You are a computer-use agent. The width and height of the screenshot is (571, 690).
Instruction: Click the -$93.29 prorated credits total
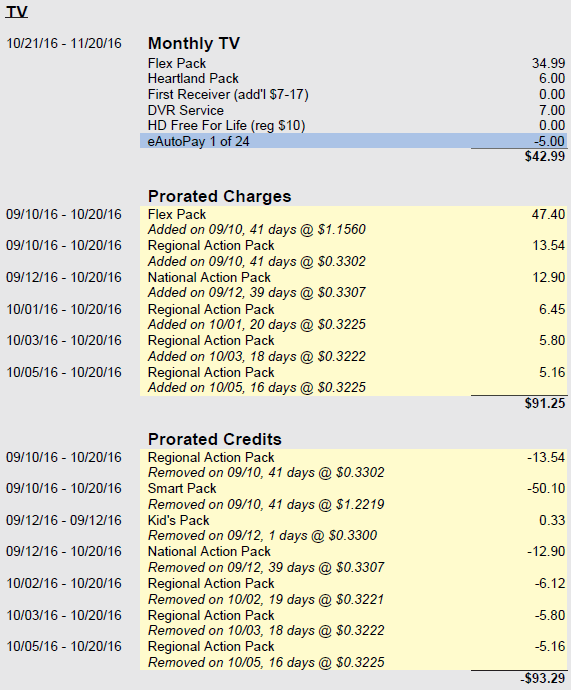coord(542,678)
